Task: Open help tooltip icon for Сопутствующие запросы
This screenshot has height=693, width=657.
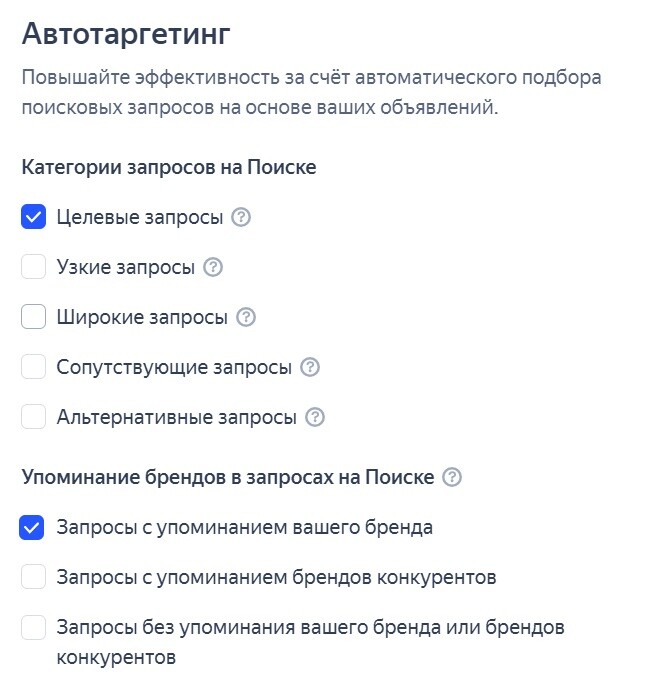Action: [x=310, y=367]
